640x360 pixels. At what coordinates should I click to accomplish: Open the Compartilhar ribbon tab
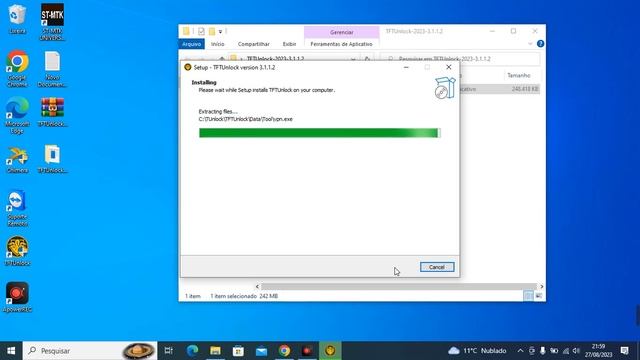[x=253, y=44]
